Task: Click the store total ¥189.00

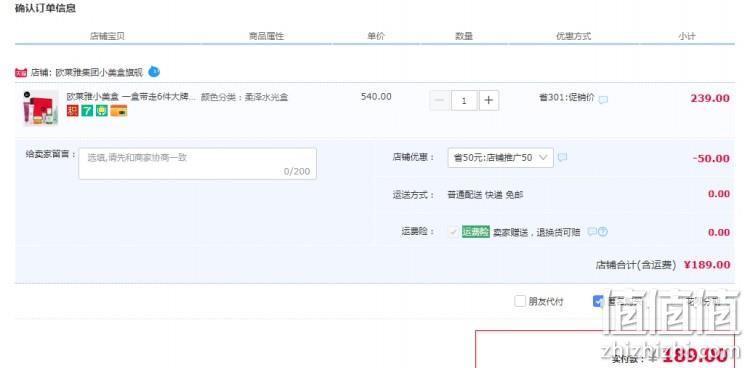Action: click(x=707, y=265)
